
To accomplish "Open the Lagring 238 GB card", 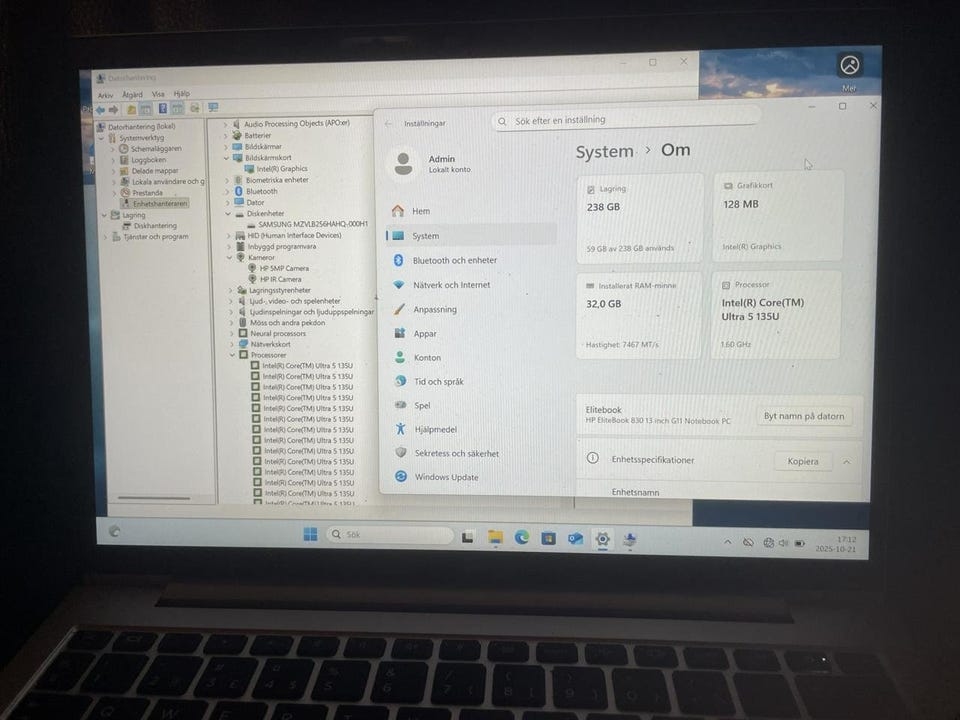I will coord(640,219).
